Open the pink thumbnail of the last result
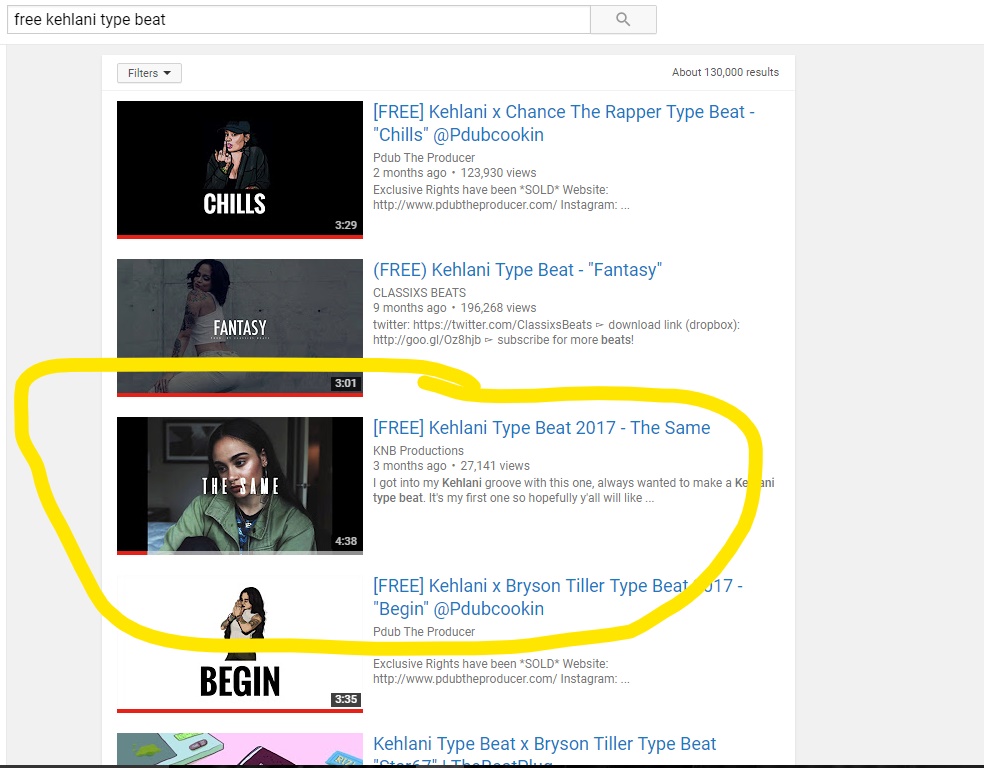This screenshot has width=984, height=768. click(x=240, y=749)
